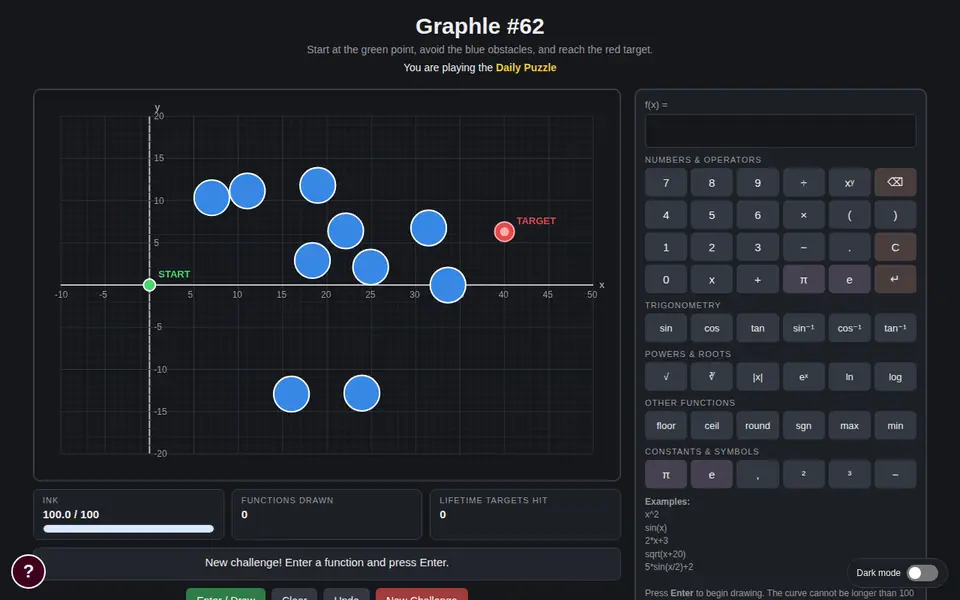Click the number 7 key
The image size is (960, 600).
tap(666, 182)
